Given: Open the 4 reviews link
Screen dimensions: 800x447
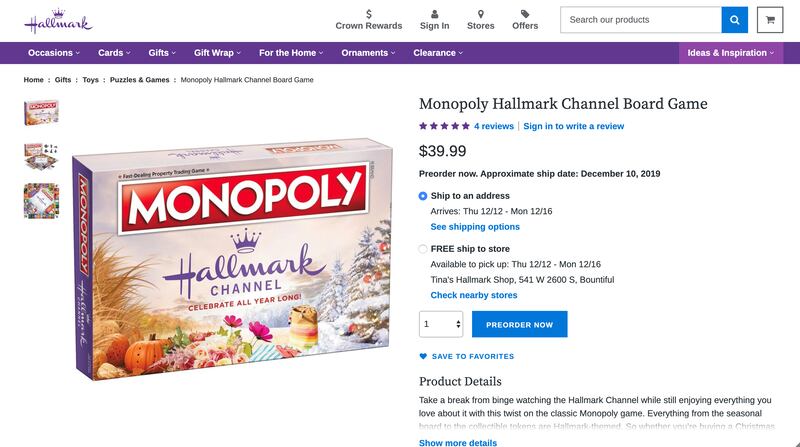Looking at the screenshot, I should click(494, 126).
